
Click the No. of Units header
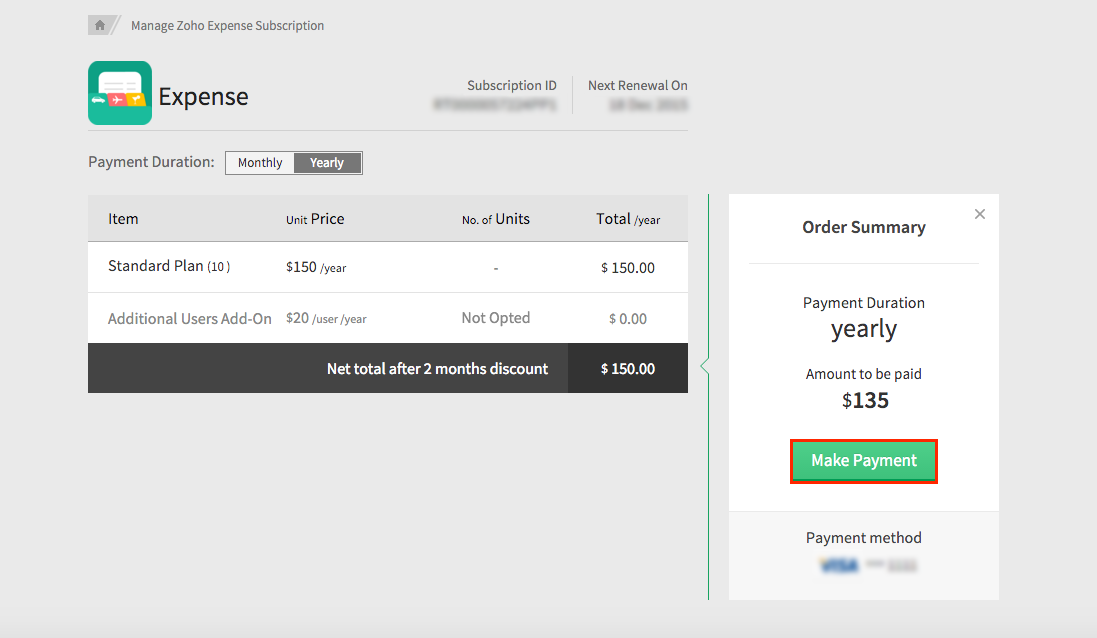click(x=496, y=219)
